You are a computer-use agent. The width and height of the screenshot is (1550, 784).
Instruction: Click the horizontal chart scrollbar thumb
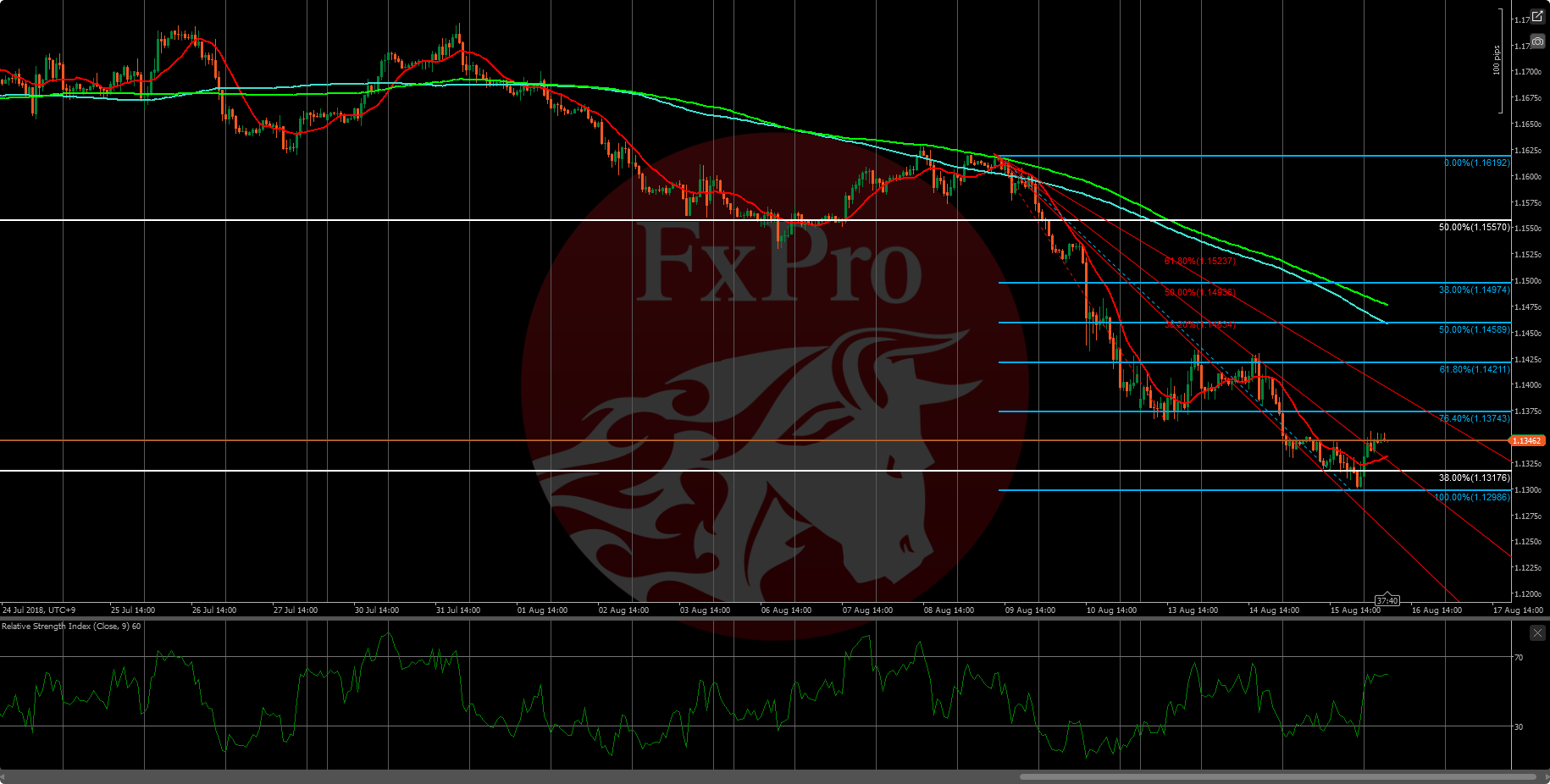coord(1278,776)
